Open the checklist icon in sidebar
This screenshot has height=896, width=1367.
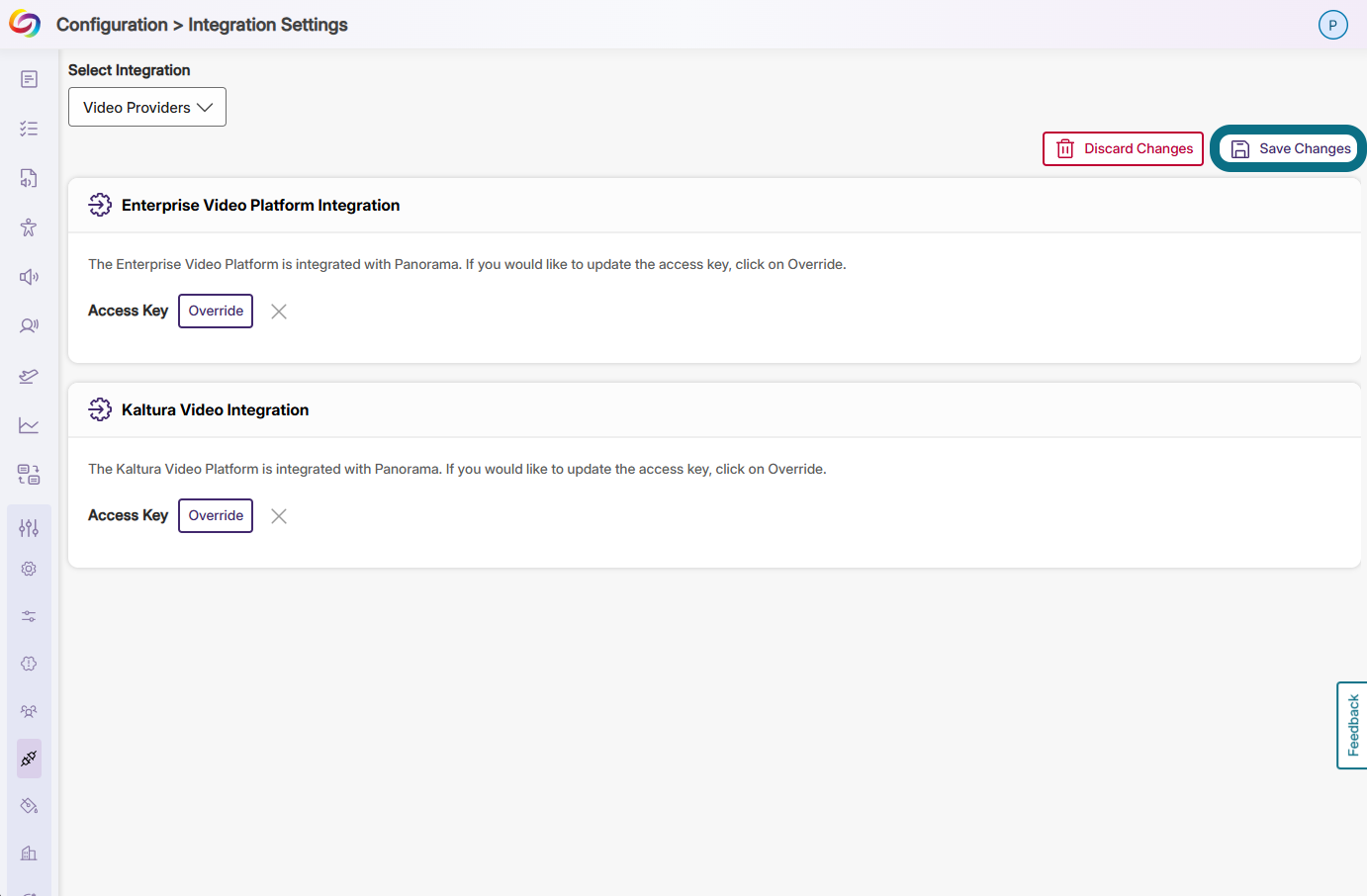tap(29, 129)
